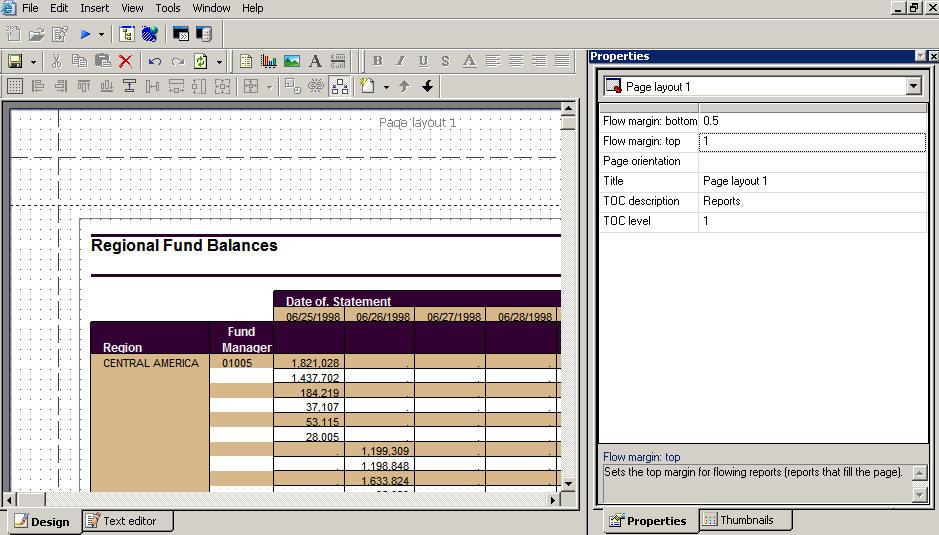Click the Paste clipboard icon

coord(102,61)
